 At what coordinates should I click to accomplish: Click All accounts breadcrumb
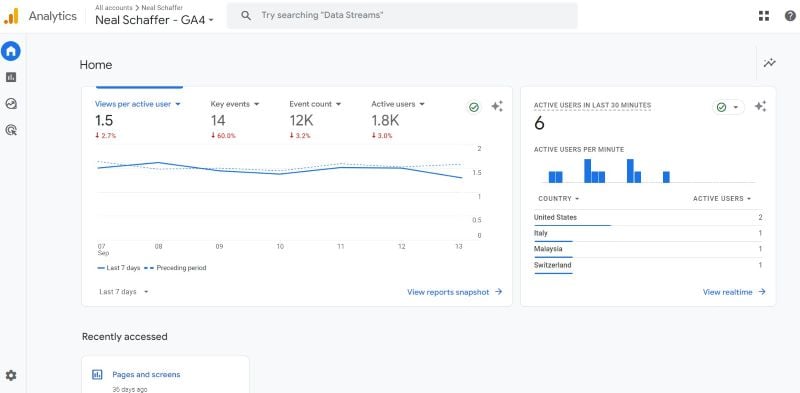point(113,8)
